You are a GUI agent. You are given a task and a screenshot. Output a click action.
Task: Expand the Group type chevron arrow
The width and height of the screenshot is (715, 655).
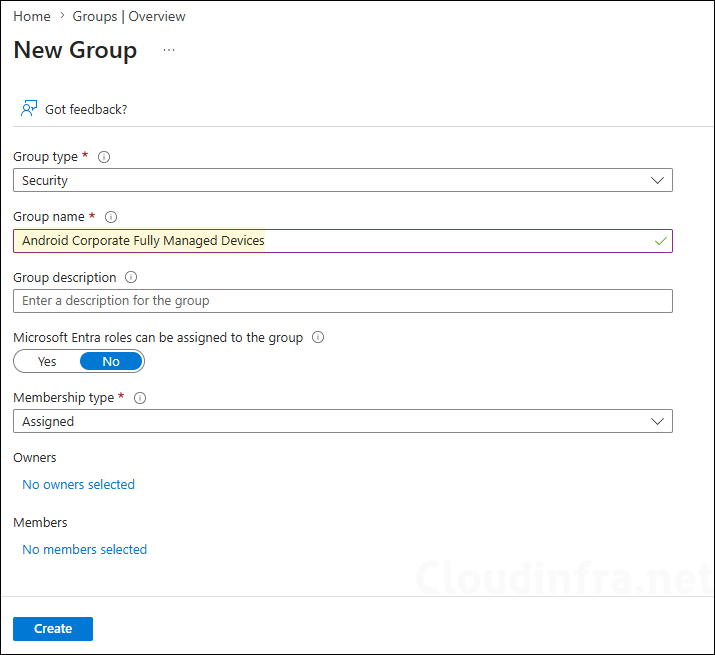[x=657, y=180]
